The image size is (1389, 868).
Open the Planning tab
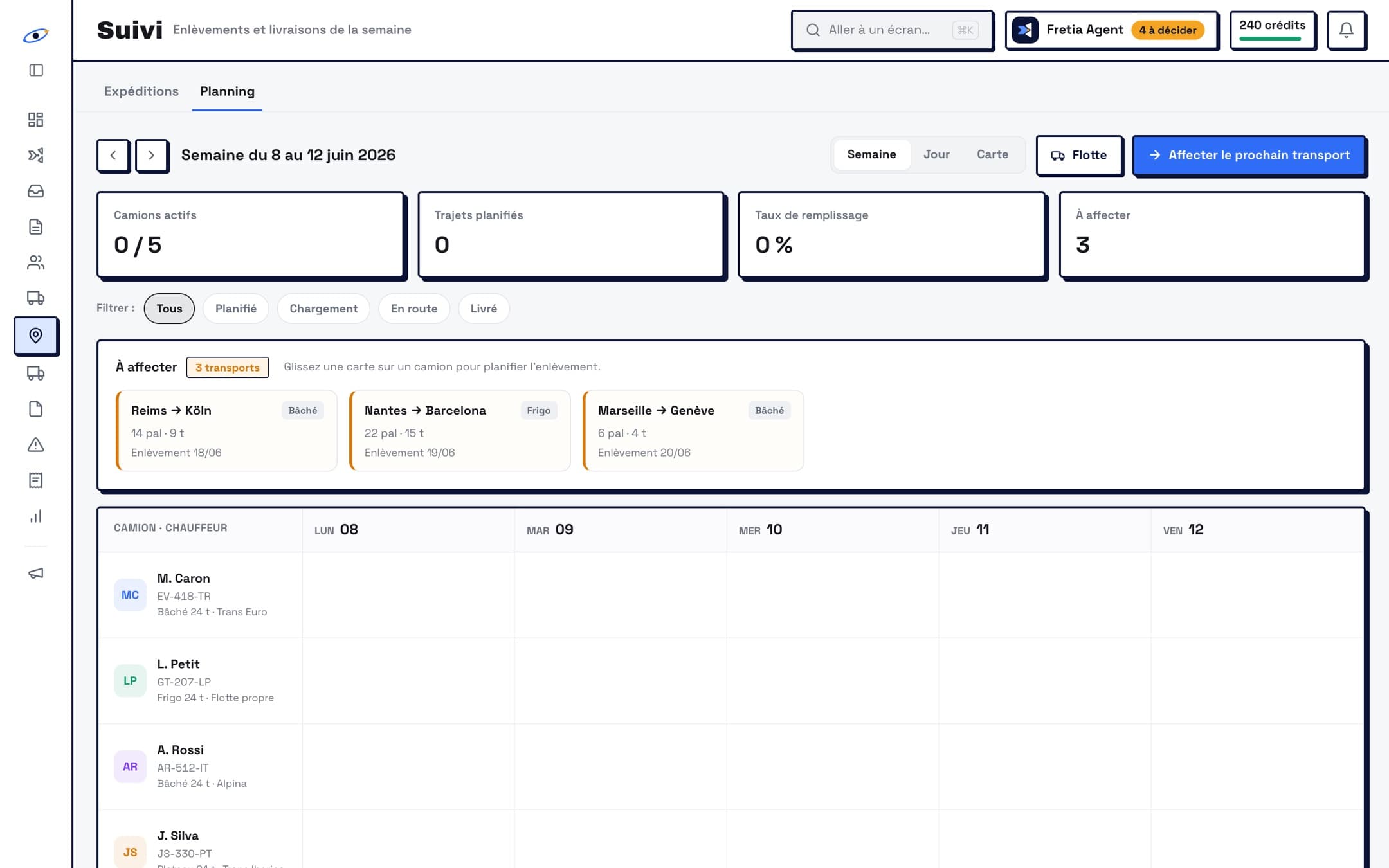tap(227, 91)
